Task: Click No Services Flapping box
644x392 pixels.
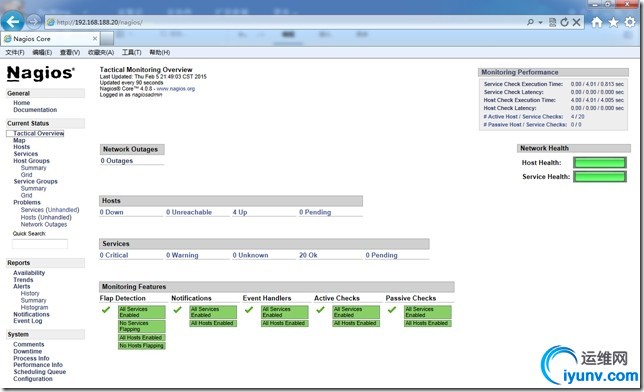Action: coord(142,326)
